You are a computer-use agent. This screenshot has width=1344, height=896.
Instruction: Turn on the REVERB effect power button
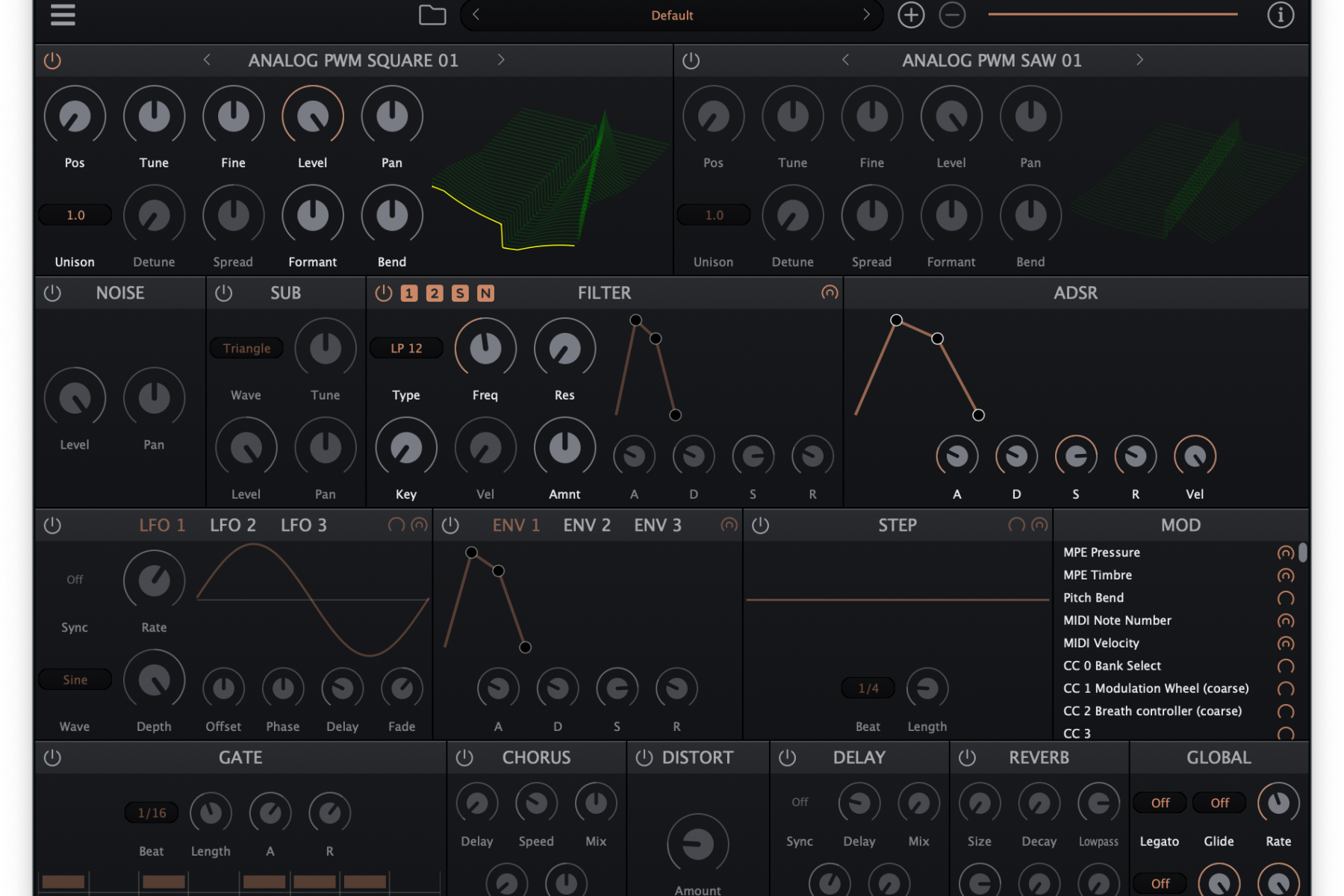coord(967,758)
